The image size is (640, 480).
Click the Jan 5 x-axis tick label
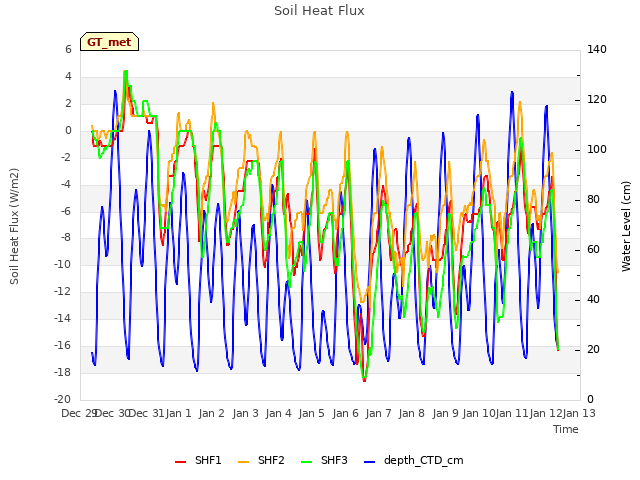click(x=311, y=413)
